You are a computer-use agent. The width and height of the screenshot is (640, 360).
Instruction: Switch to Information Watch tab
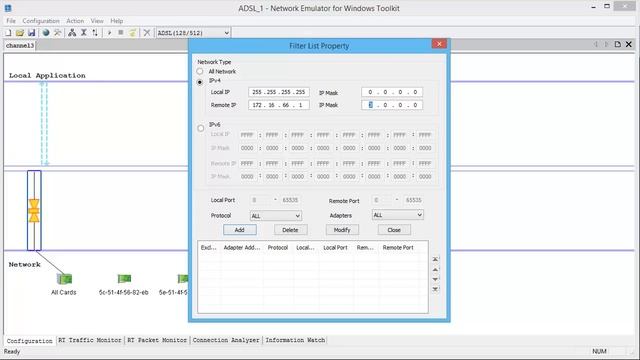point(295,340)
